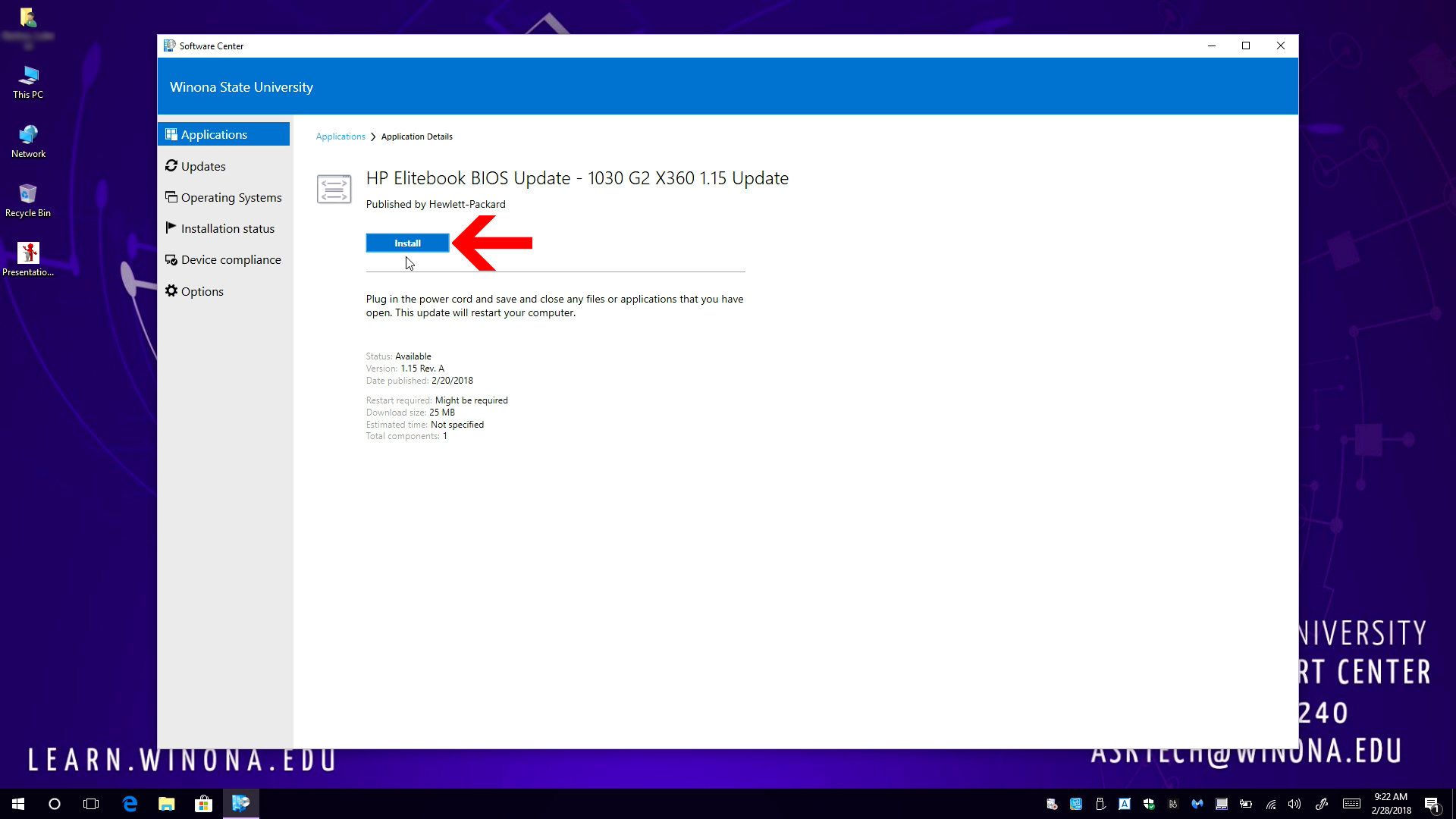This screenshot has height=819, width=1456.
Task: Click the Device compliance icon
Action: tap(171, 259)
